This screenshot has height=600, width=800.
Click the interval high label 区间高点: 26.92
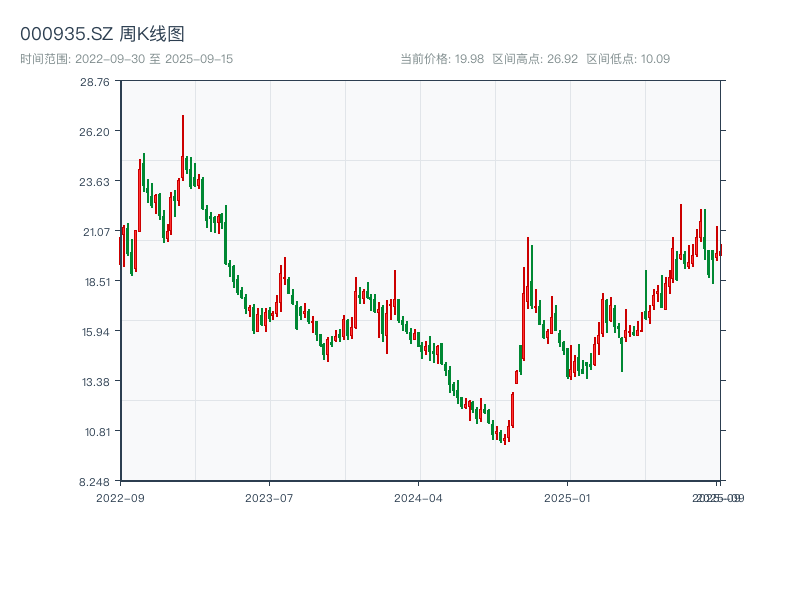(x=535, y=59)
